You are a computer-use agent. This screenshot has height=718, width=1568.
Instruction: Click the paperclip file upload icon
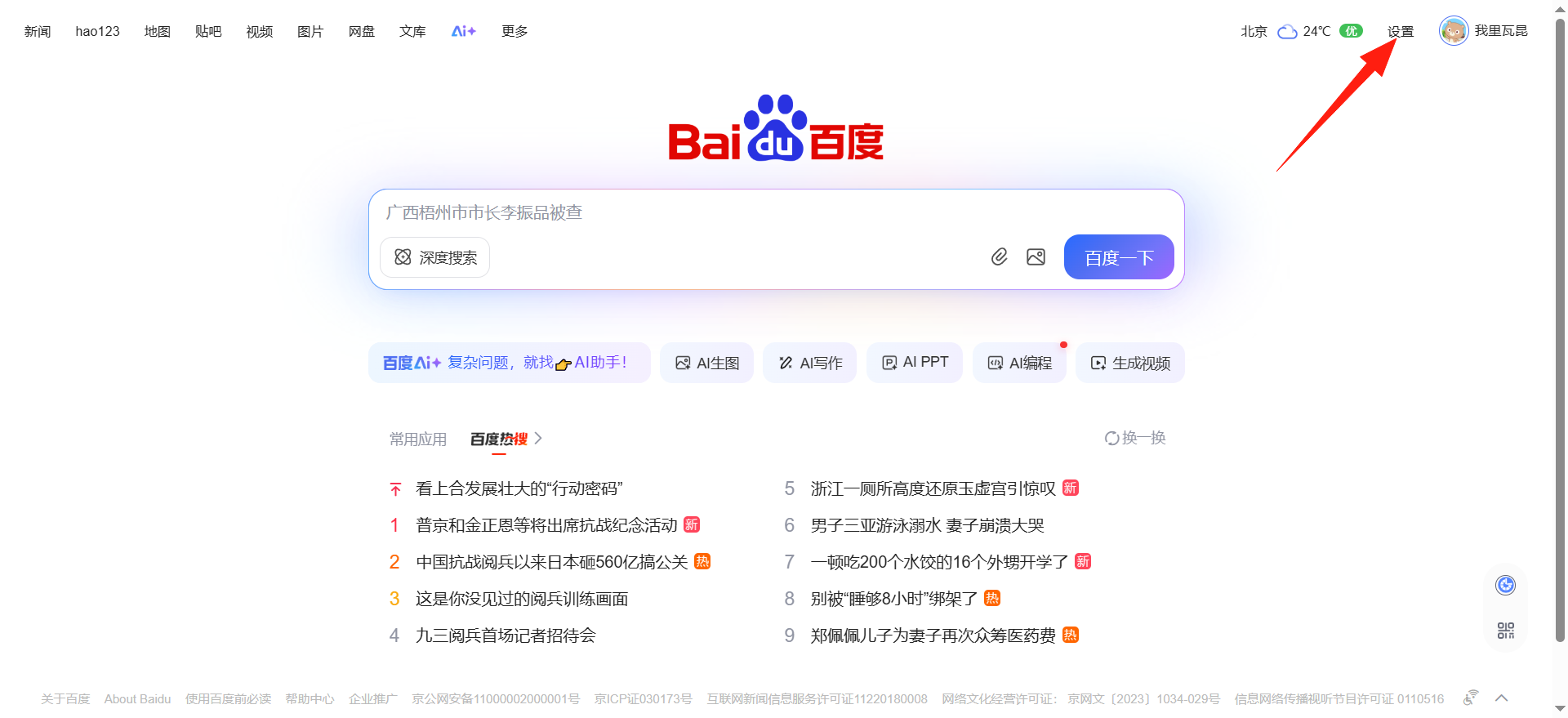[999, 257]
